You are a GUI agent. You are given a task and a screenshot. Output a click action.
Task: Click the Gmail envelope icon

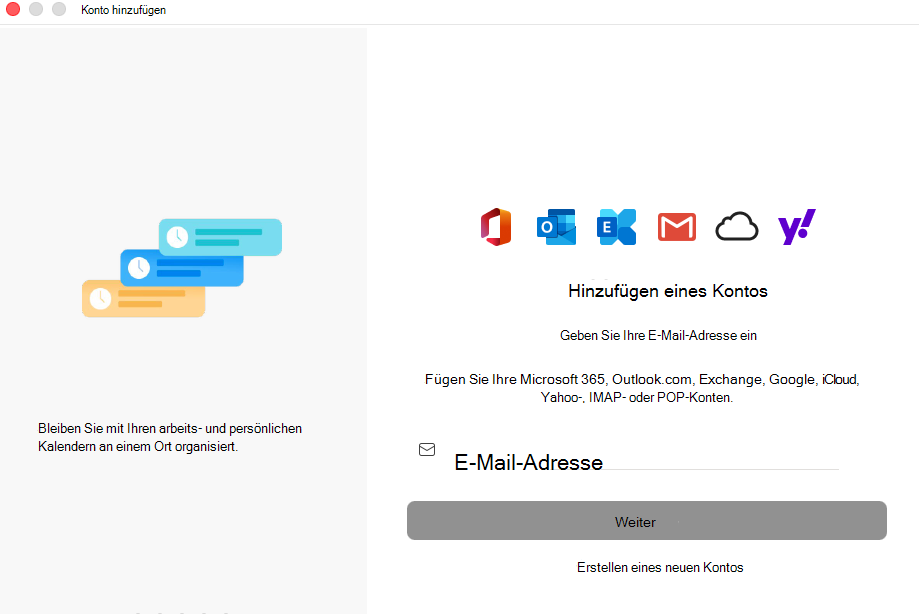[677, 227]
